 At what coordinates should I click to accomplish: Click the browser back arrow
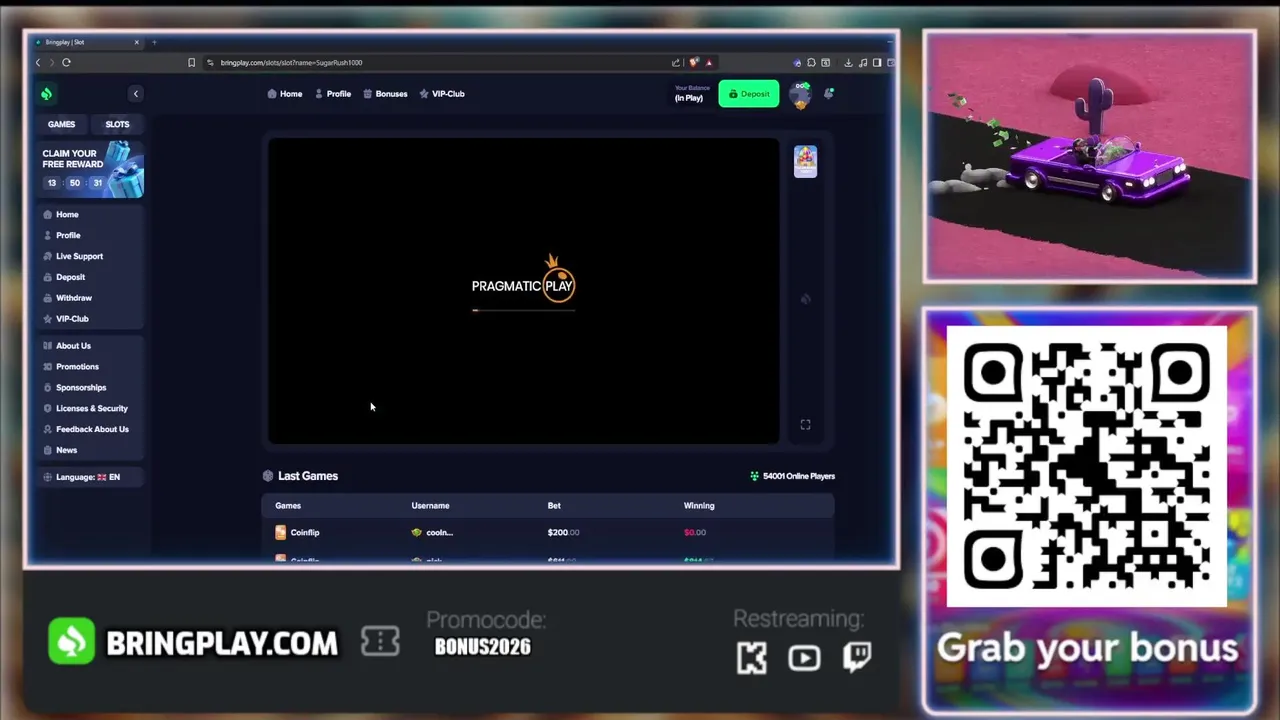[38, 62]
